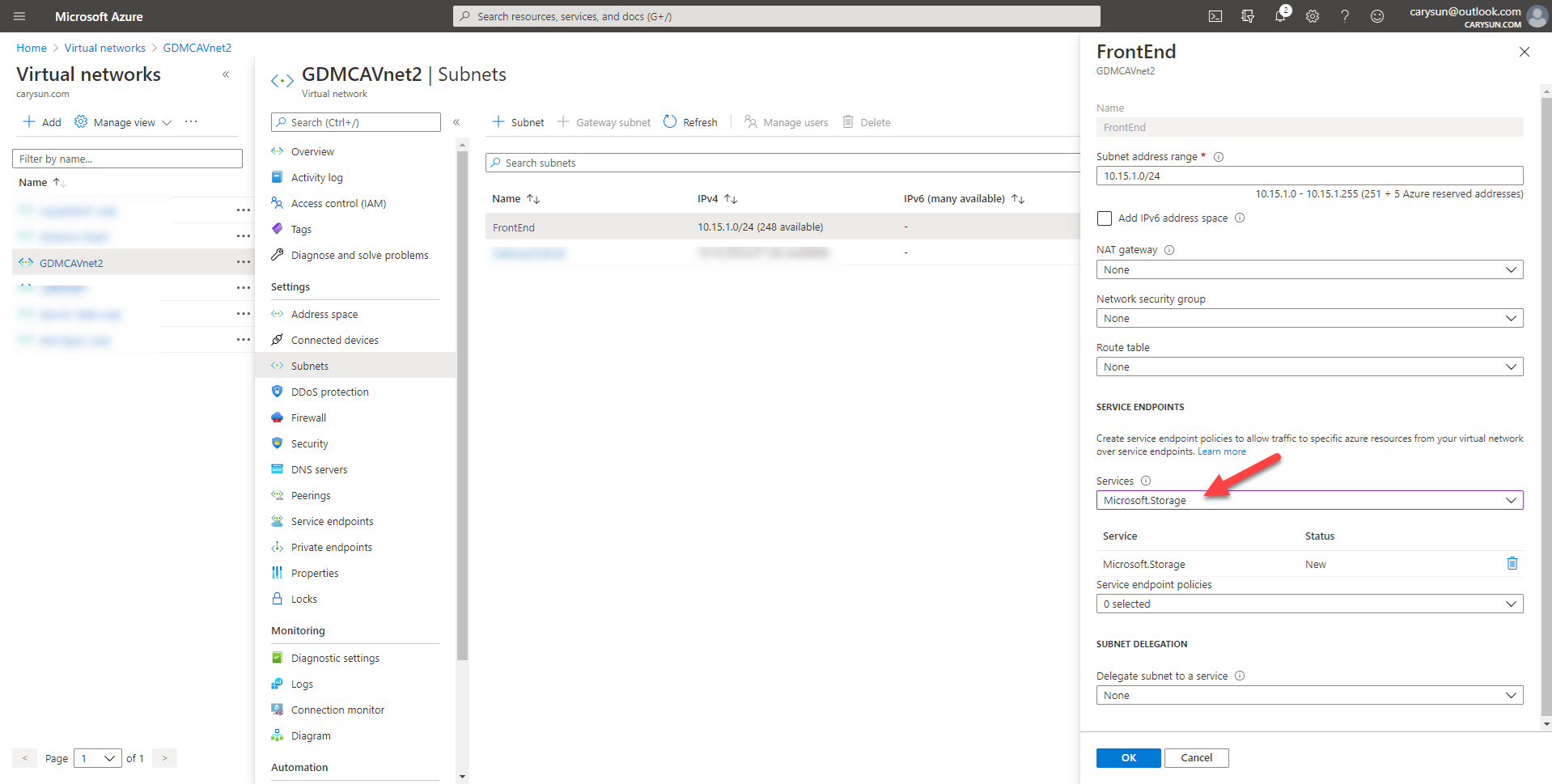Select the FrontEnd subnet row
This screenshot has height=784, width=1552.
[x=782, y=227]
